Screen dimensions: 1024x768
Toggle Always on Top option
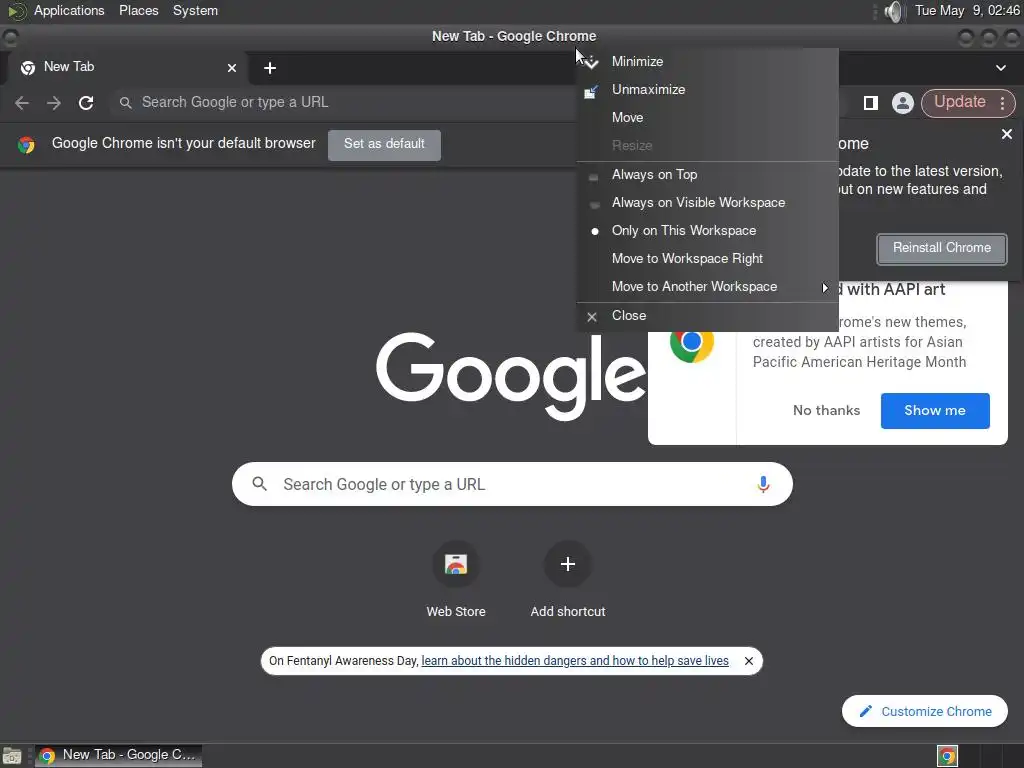click(707, 174)
